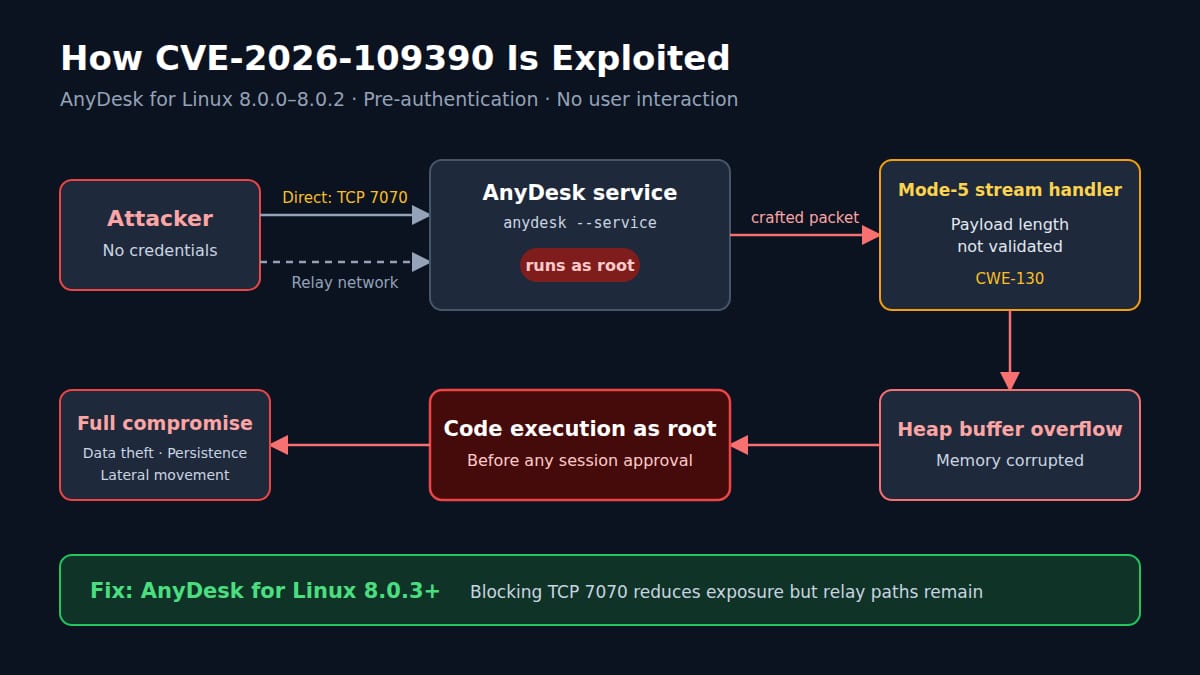Viewport: 1200px width, 675px height.
Task: Click the 'Payload length not validated' text
Action: [1010, 235]
